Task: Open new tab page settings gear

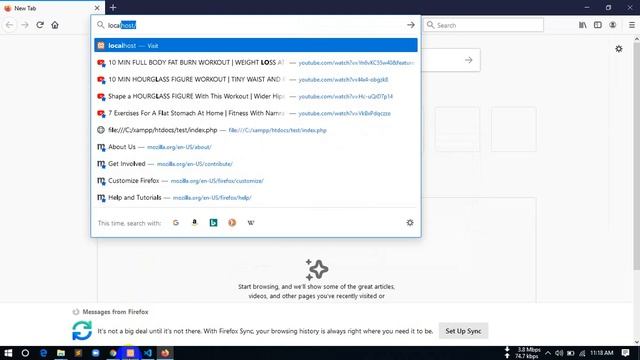Action: tap(619, 49)
